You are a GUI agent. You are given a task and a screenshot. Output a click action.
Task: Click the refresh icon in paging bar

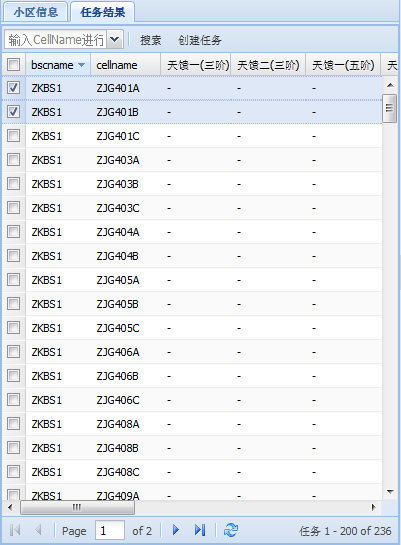tap(231, 530)
